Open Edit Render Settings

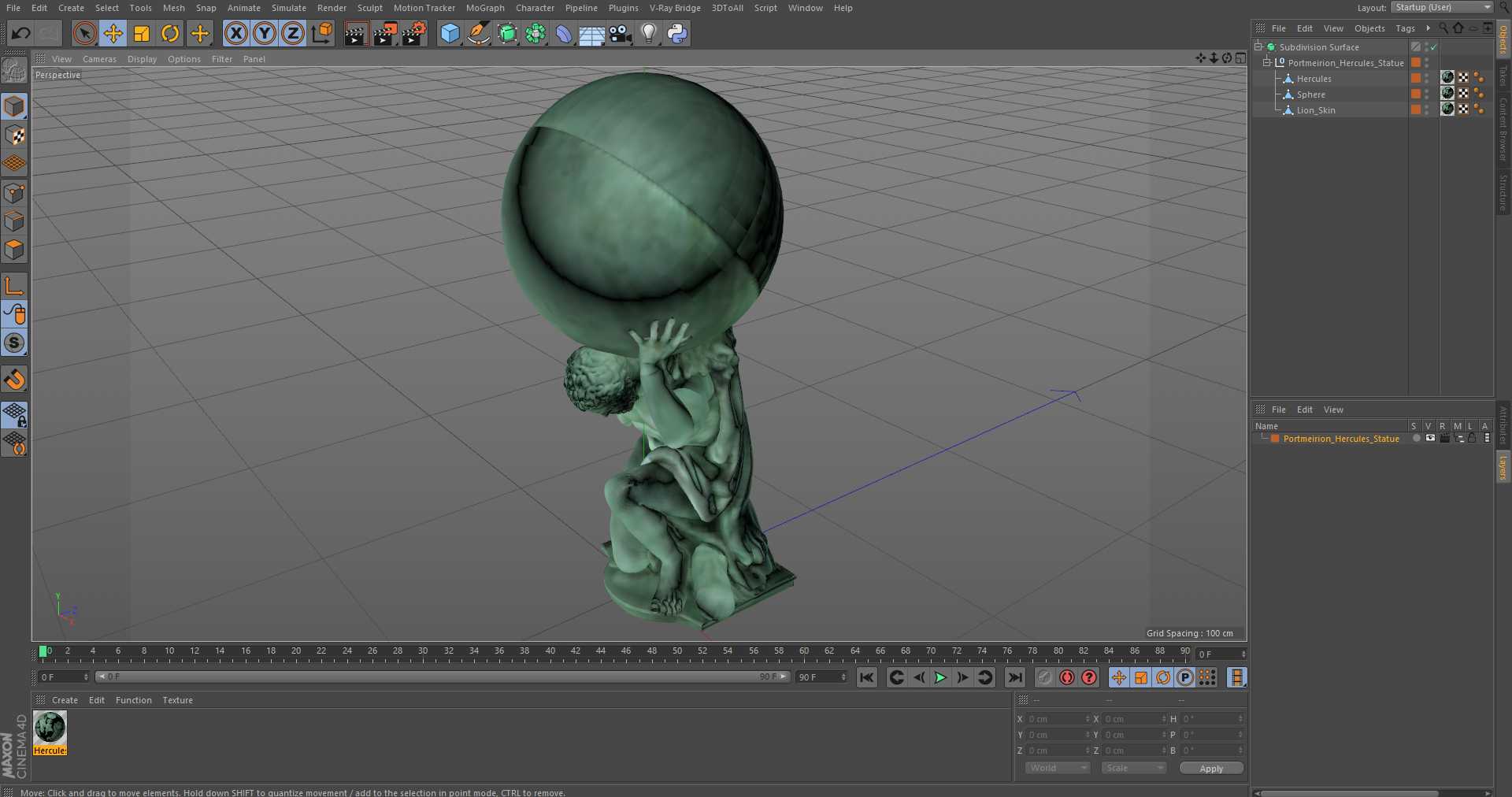(414, 33)
